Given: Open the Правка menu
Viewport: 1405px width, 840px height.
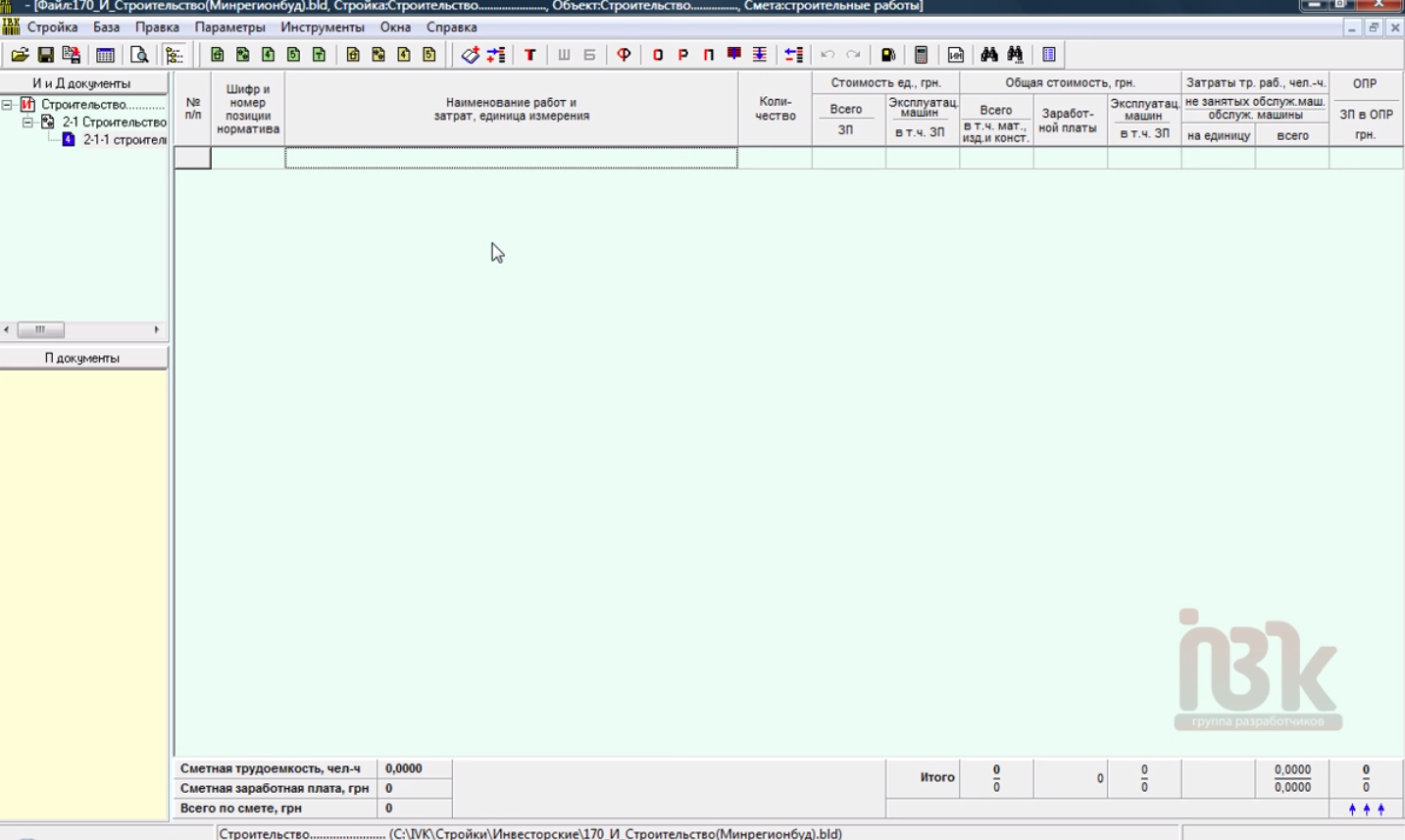Looking at the screenshot, I should [157, 27].
